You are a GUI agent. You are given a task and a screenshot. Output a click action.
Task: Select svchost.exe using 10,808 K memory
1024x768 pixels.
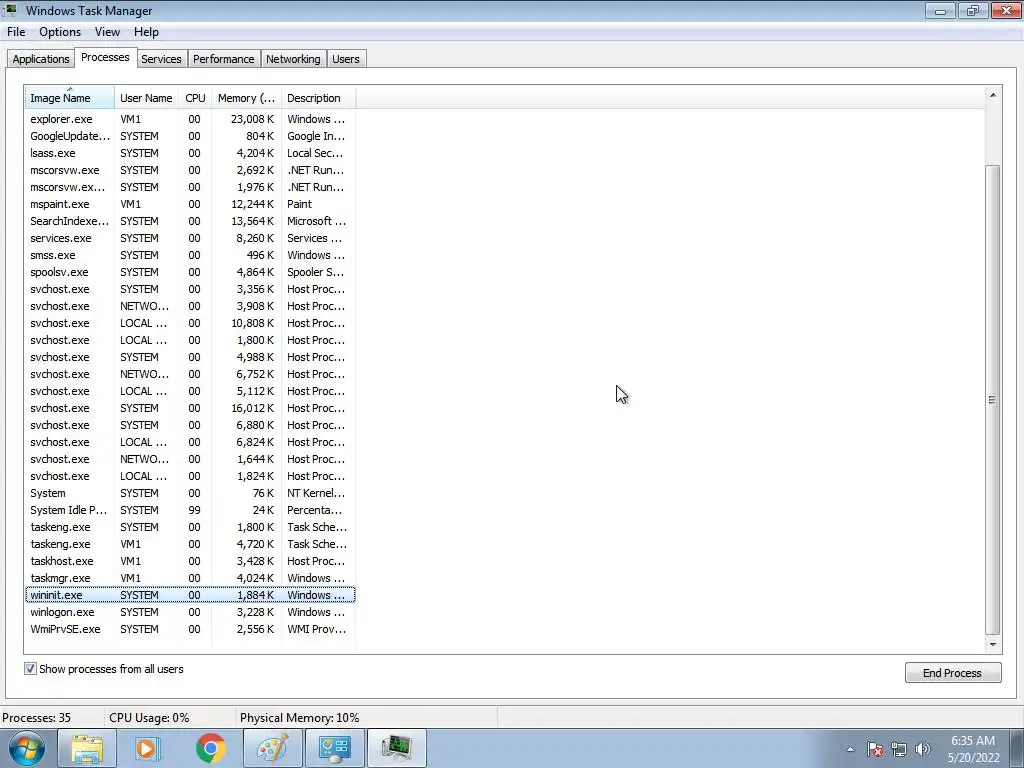coord(190,323)
